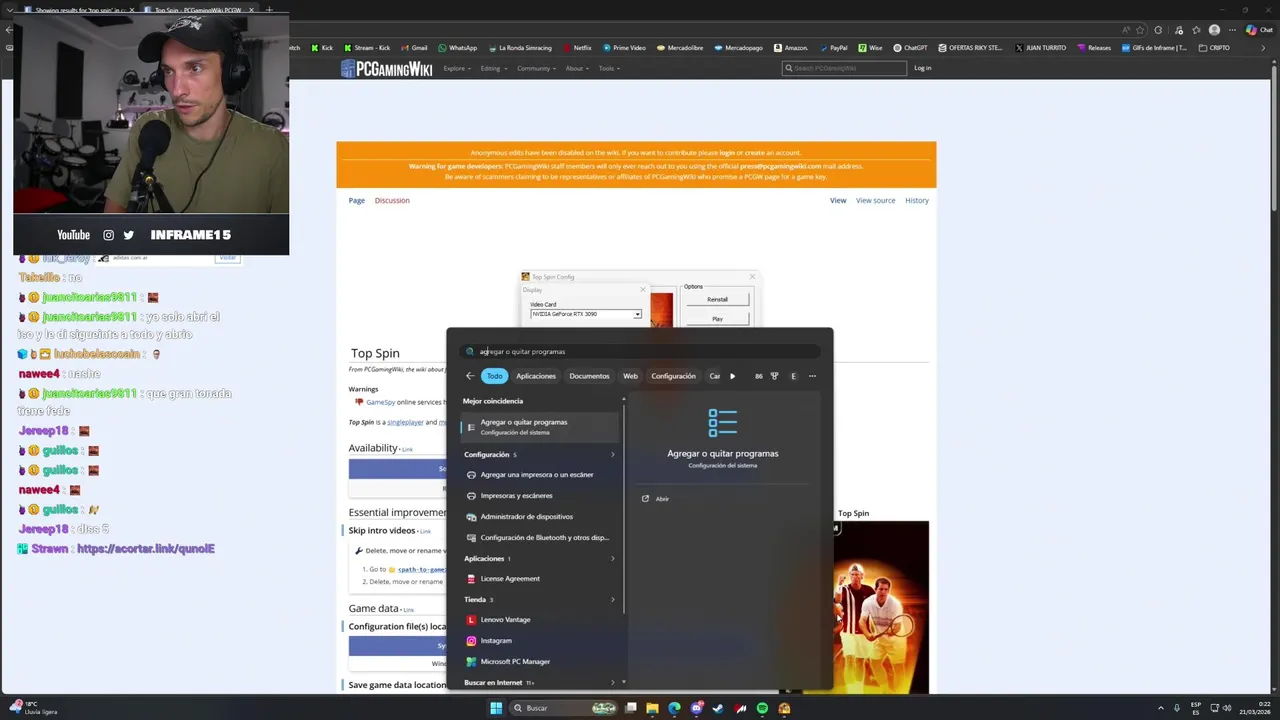
Task: Open the Kick bookmark
Action: coord(322,48)
